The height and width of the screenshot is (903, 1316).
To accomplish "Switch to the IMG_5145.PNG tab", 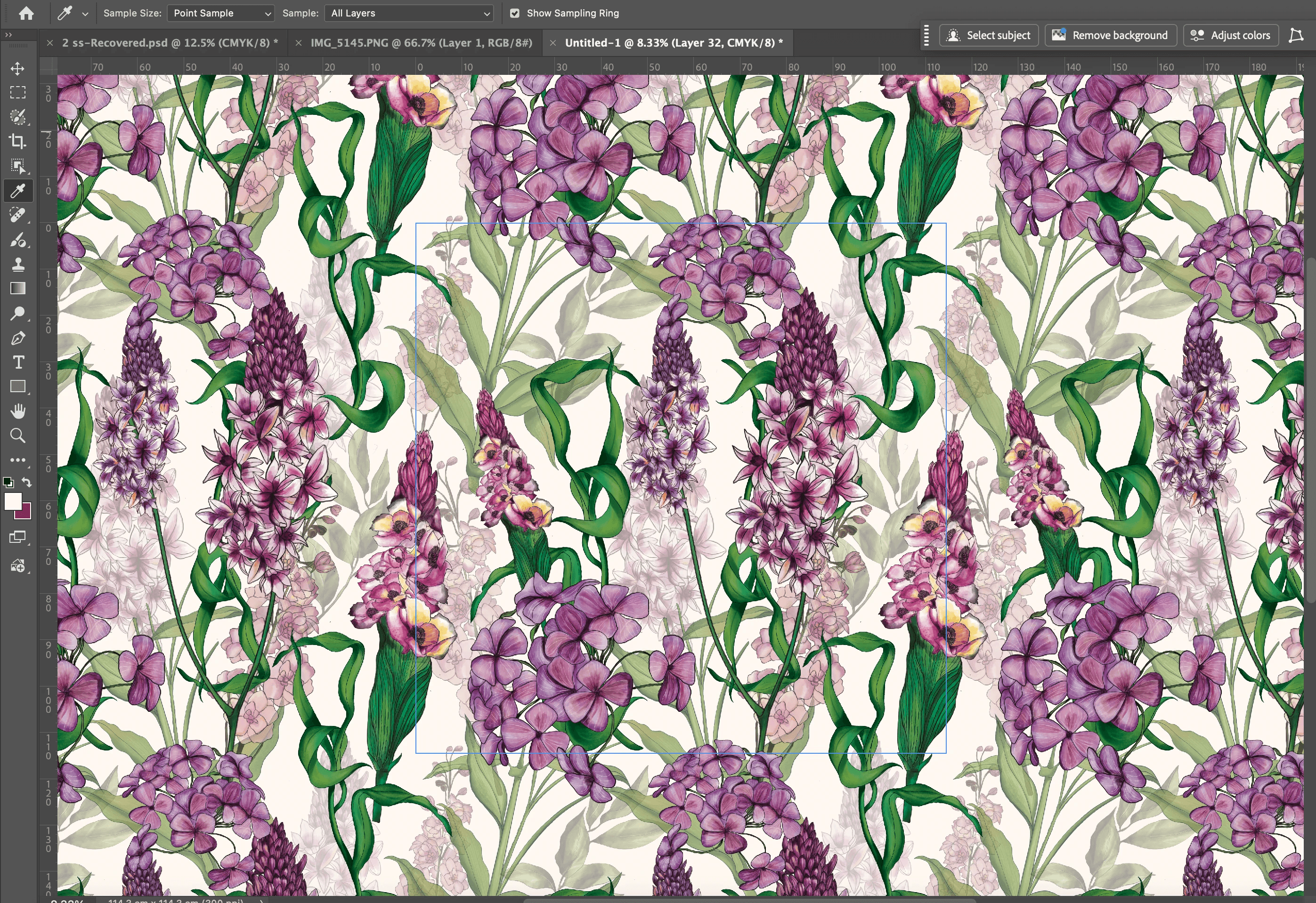I will point(421,43).
